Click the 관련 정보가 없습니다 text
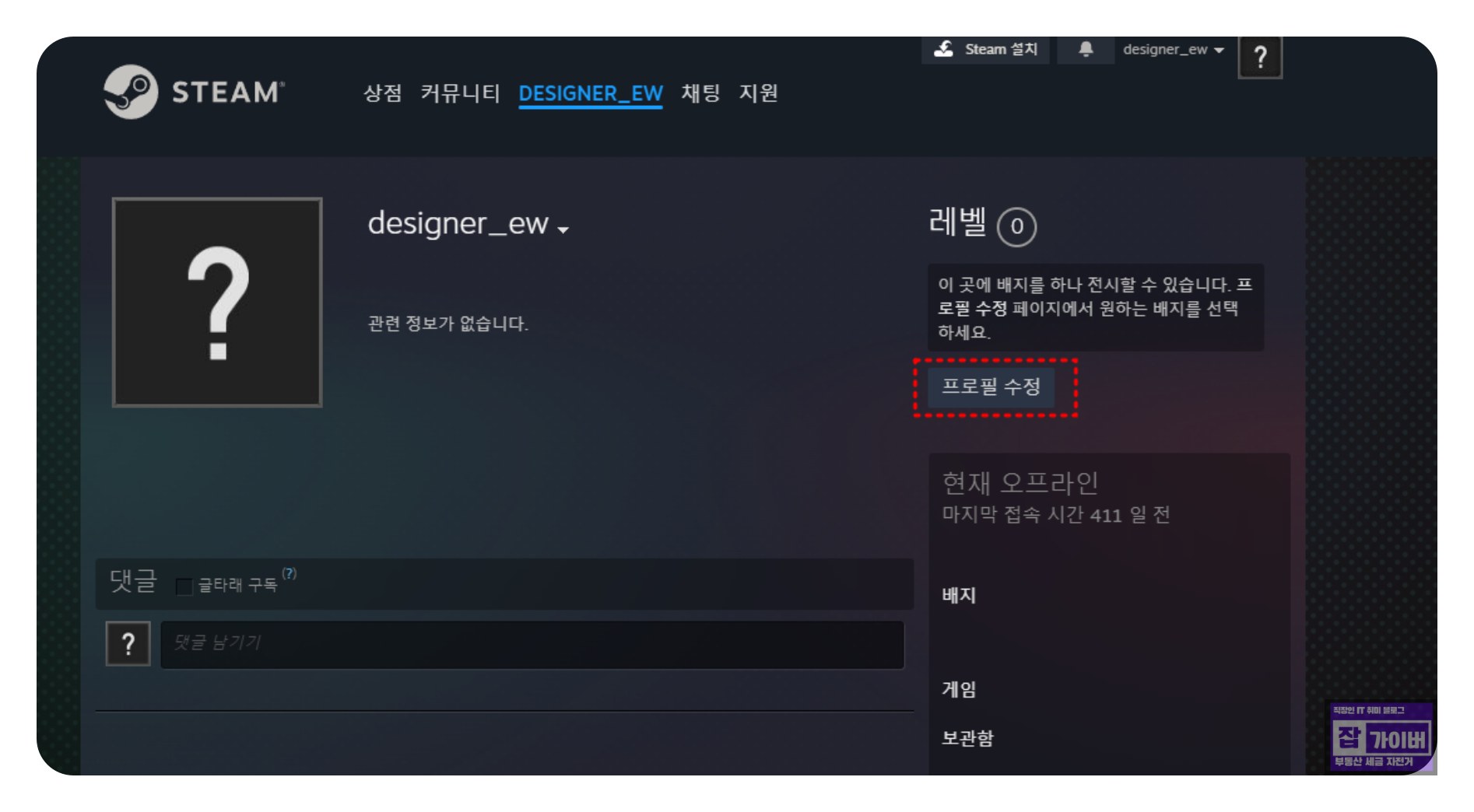The width and height of the screenshot is (1474, 812). point(447,324)
